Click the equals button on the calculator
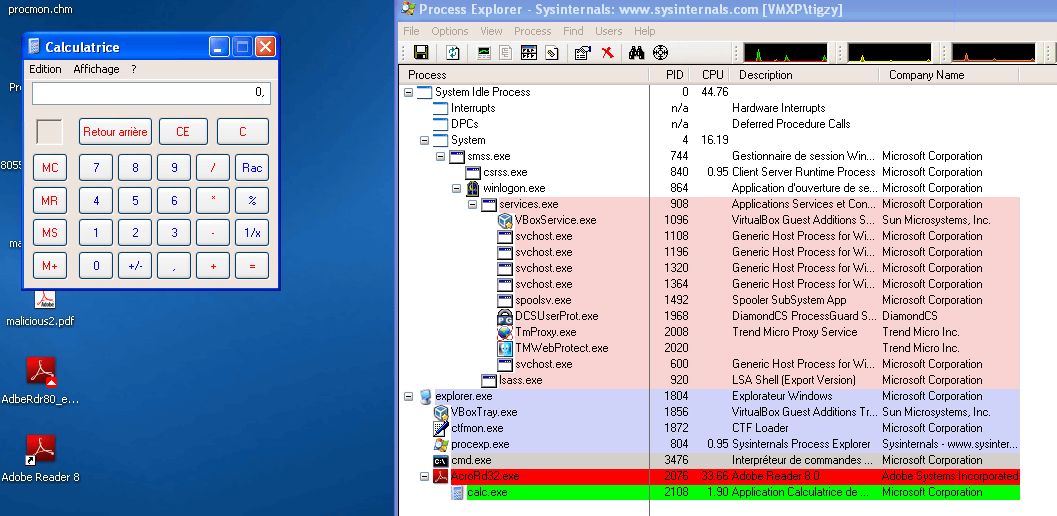Screen dimensions: 1057x516 coord(252,266)
